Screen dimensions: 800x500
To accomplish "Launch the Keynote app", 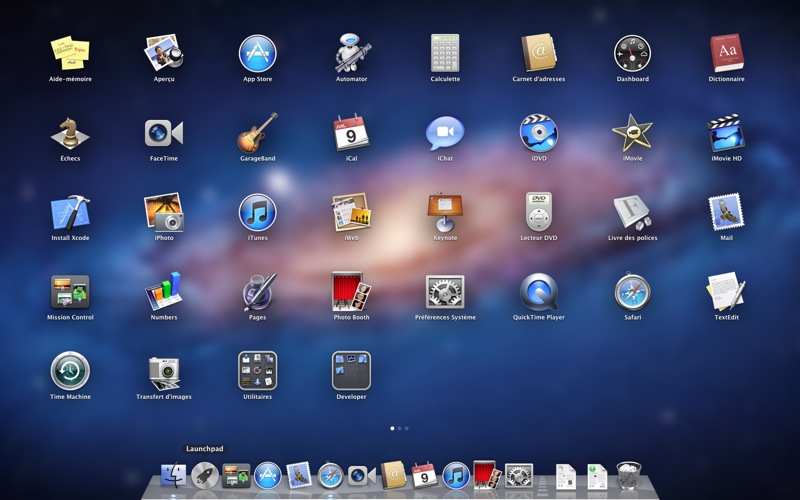I will pyautogui.click(x=445, y=212).
